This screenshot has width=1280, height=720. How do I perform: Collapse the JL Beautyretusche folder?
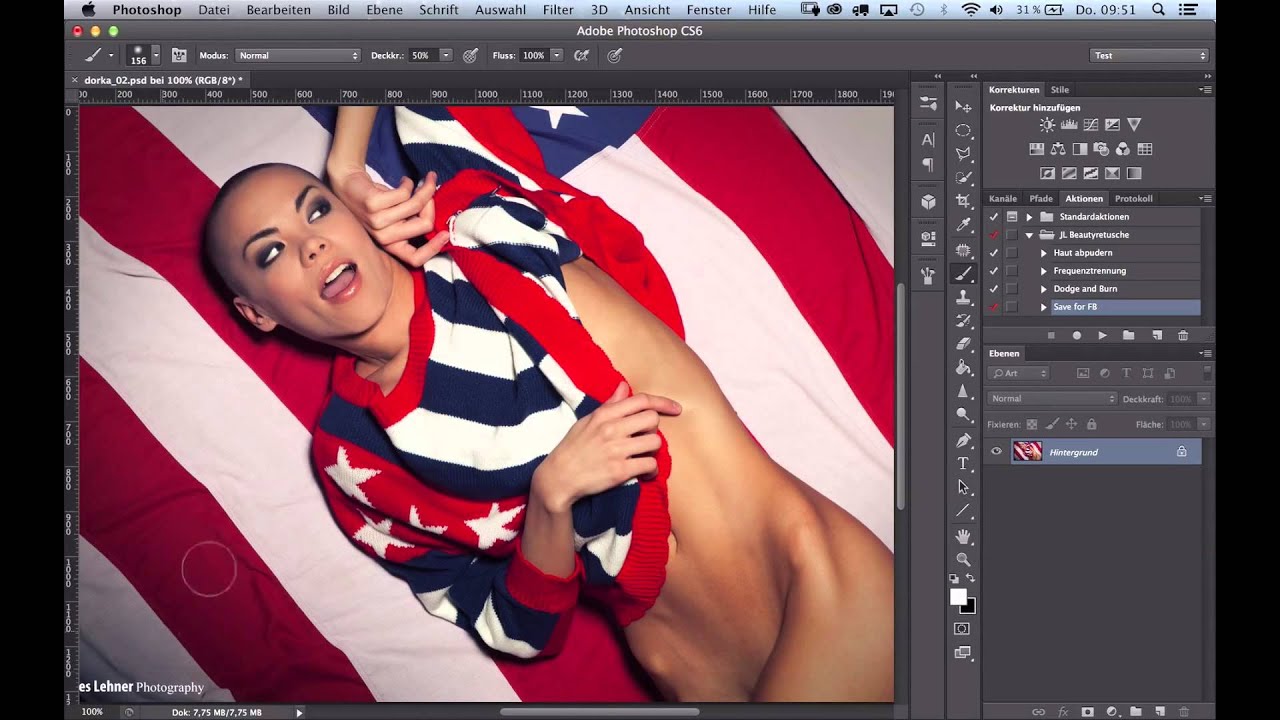click(1029, 235)
